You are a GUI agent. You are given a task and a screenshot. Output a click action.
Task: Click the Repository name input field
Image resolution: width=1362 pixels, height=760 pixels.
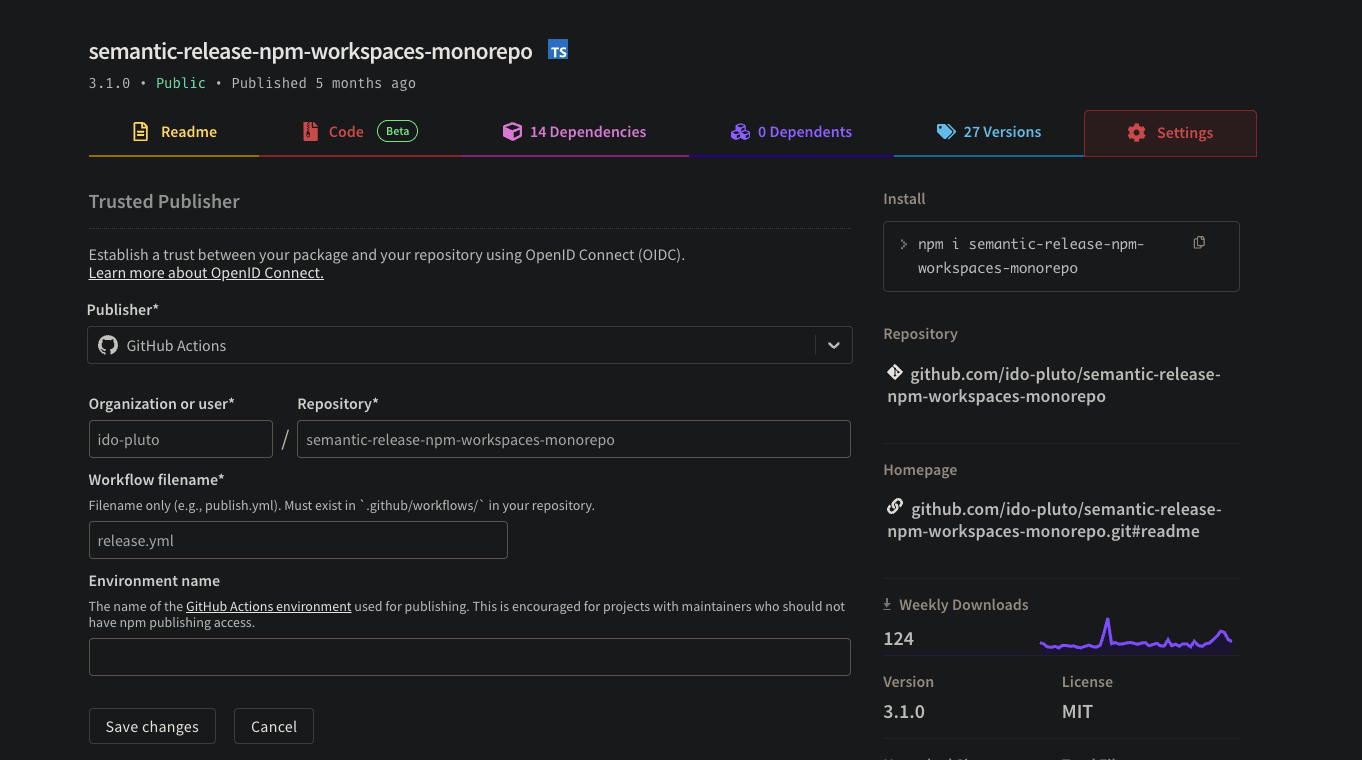574,439
